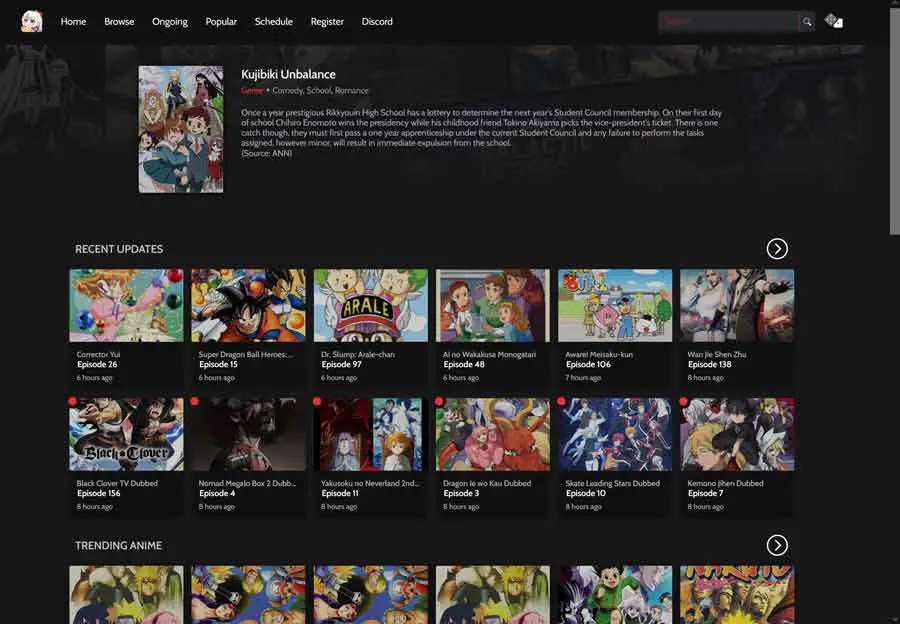Click the RECENT UPDATES heading
This screenshot has height=624, width=900.
pyautogui.click(x=119, y=249)
